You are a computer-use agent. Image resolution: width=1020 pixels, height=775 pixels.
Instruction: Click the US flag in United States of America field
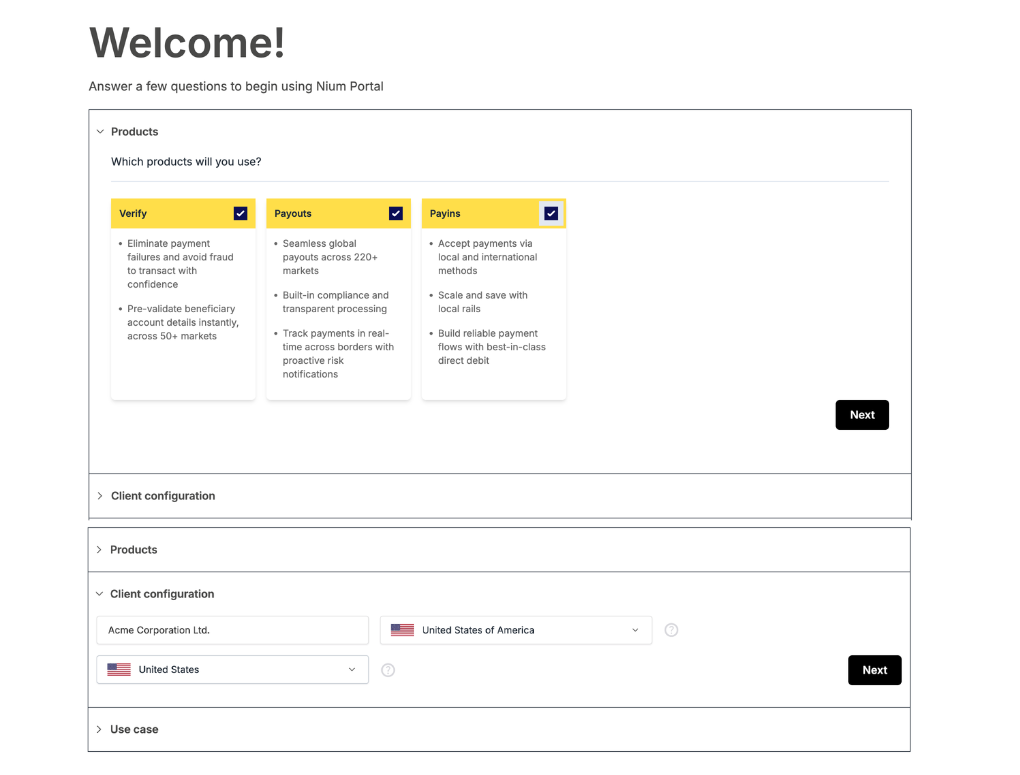(x=402, y=630)
